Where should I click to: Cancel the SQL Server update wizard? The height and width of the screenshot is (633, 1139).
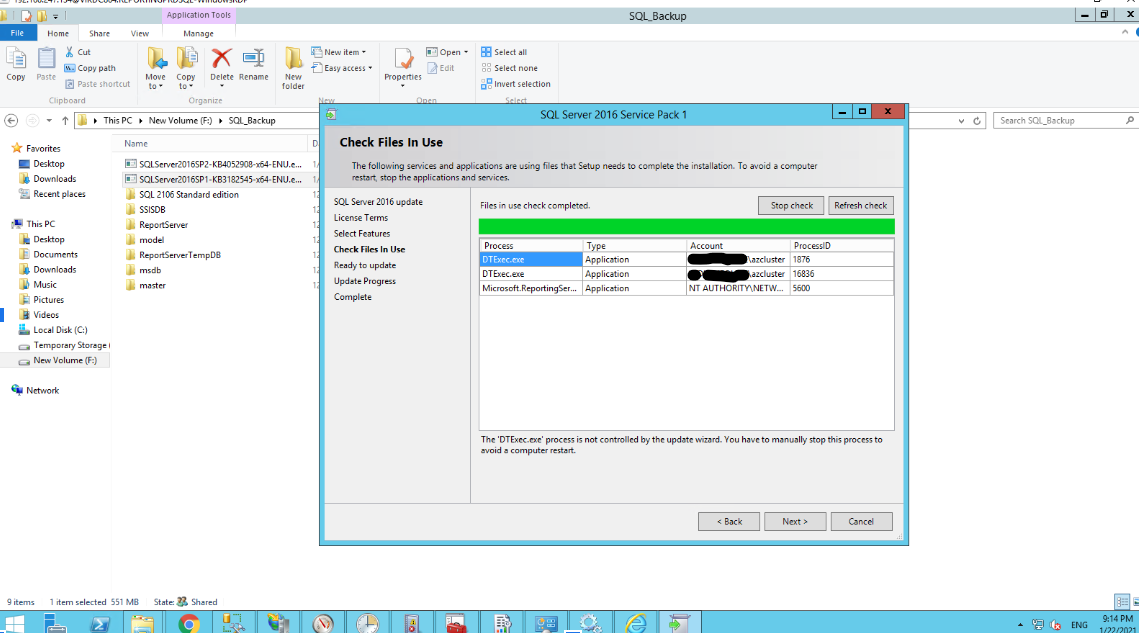coord(861,521)
